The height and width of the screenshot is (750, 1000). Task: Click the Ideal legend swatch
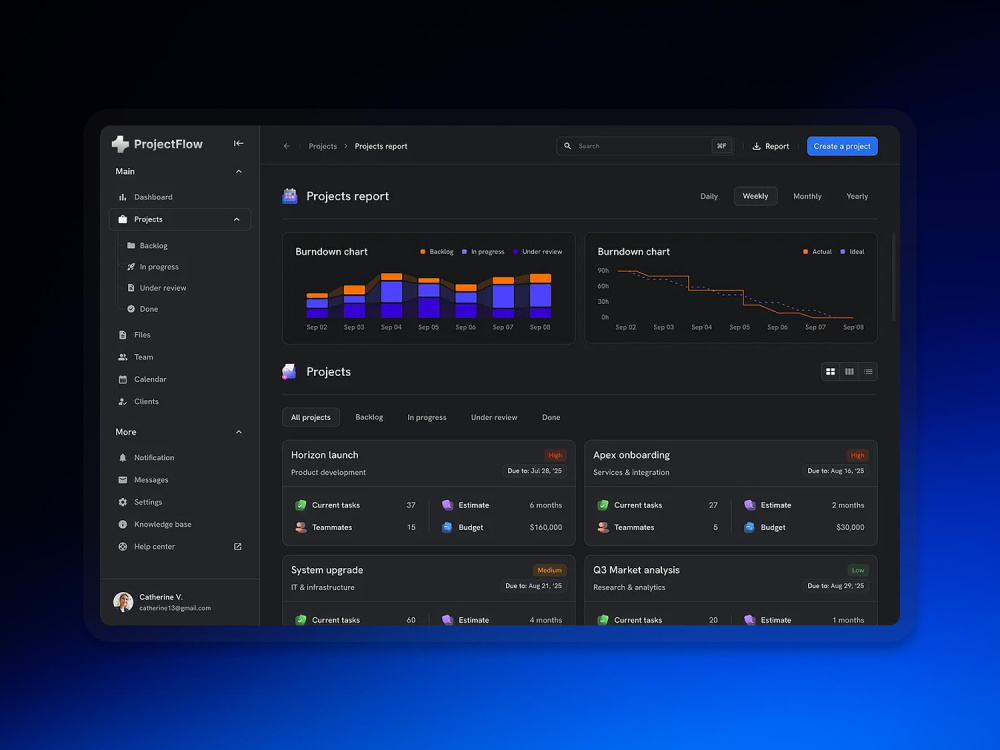coord(842,252)
